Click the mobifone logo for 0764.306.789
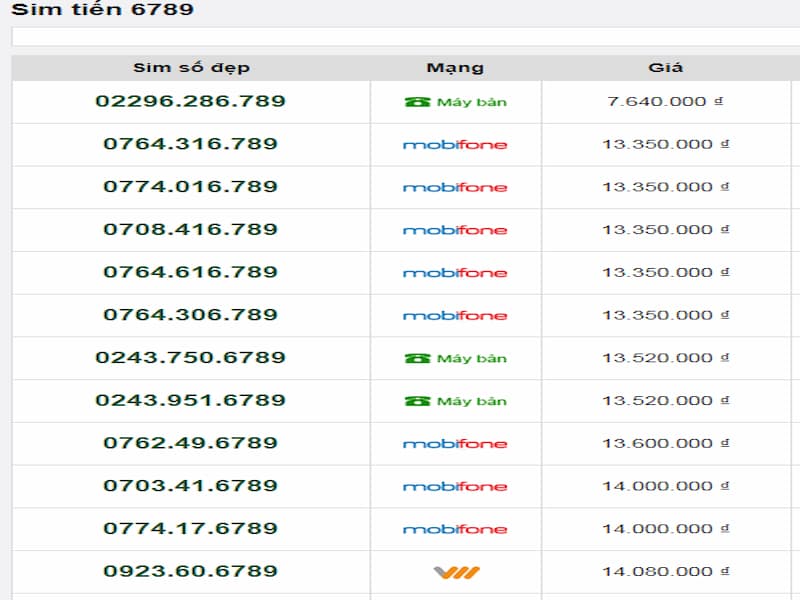 coord(455,316)
